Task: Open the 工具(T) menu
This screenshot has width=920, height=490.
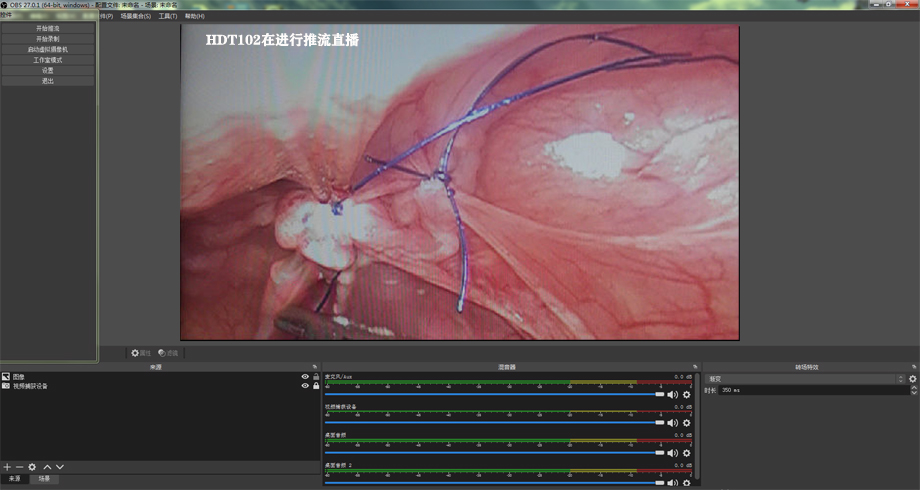Action: (167, 16)
